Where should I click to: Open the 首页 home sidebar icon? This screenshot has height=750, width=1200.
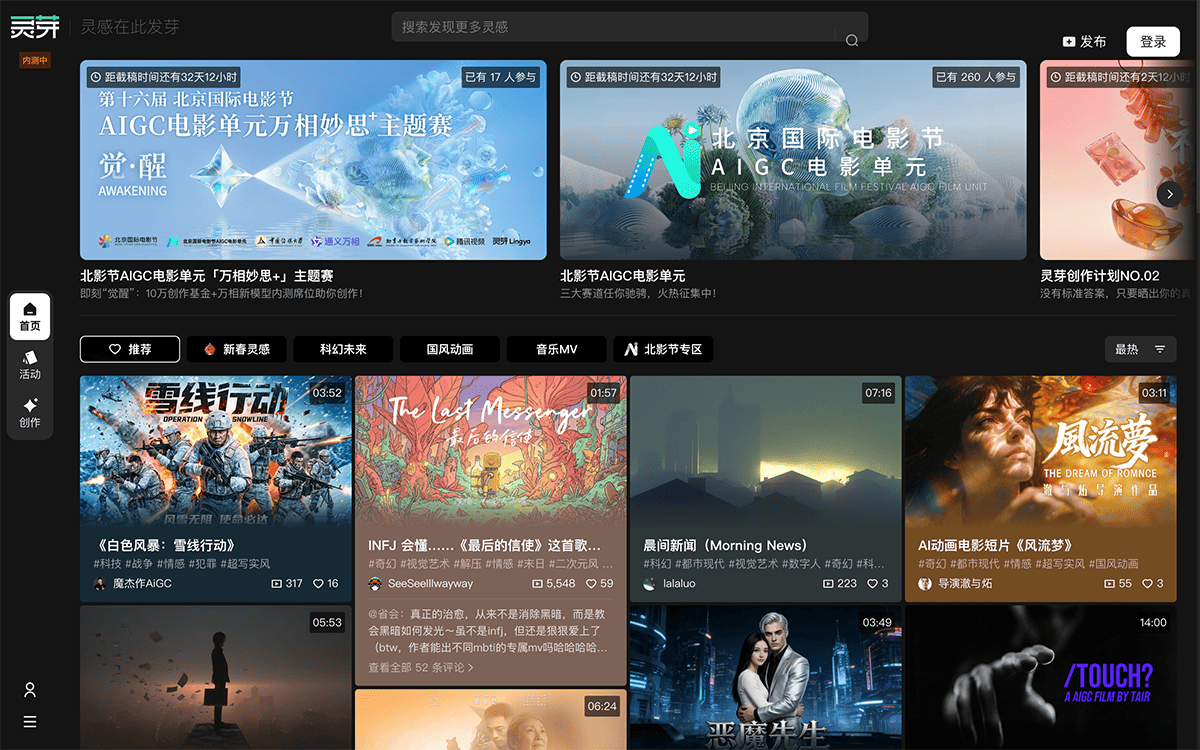click(x=30, y=316)
